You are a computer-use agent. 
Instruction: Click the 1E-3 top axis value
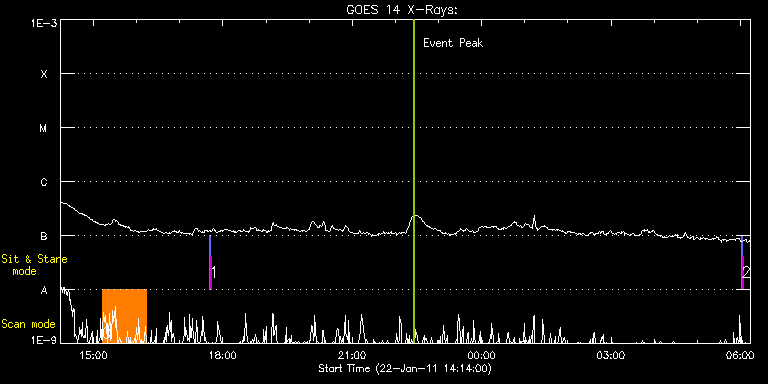[x=45, y=23]
